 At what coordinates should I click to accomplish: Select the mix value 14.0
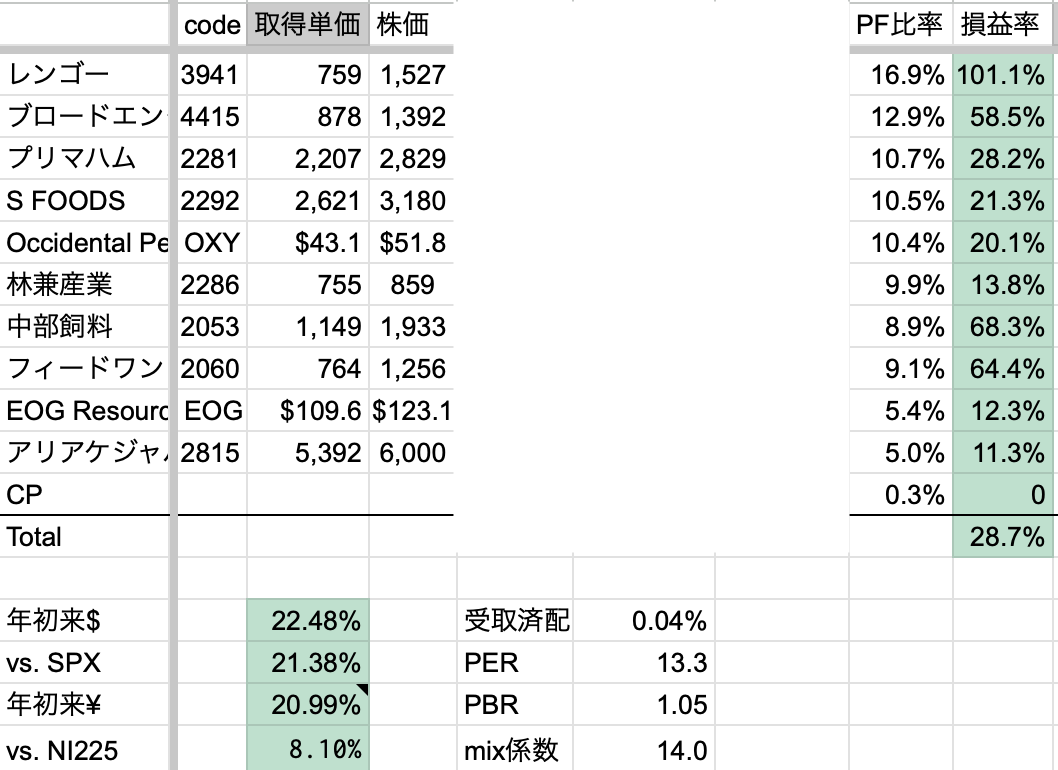click(644, 748)
